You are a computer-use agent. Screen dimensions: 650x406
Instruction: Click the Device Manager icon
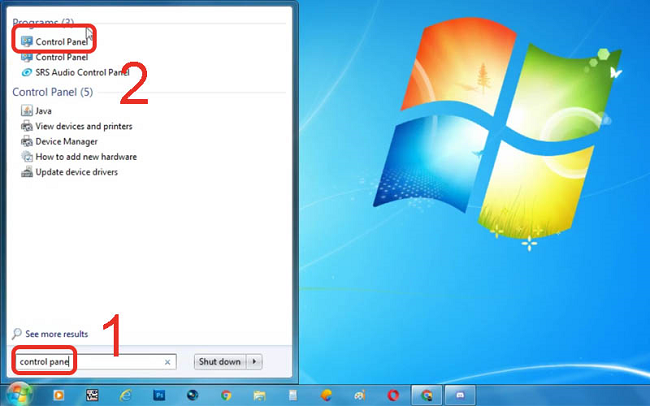26,142
